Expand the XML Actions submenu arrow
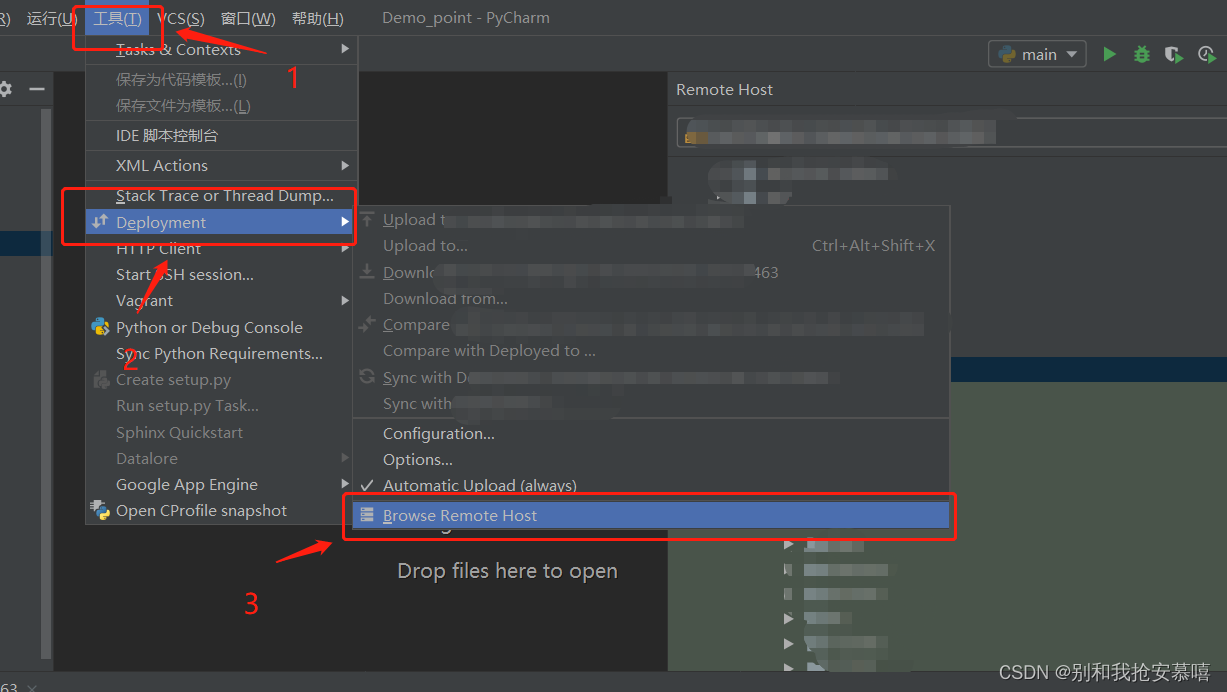Viewport: 1227px width, 692px height. tap(345, 165)
